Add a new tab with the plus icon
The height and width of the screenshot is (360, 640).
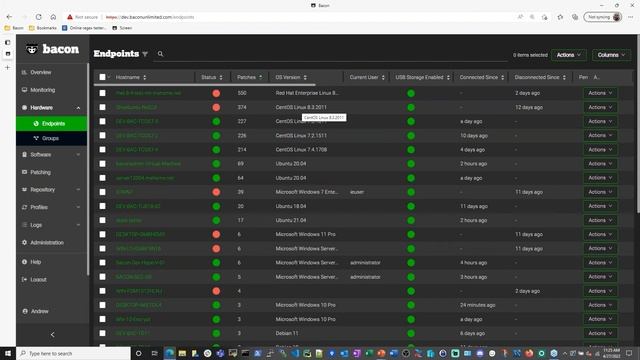pos(8,67)
